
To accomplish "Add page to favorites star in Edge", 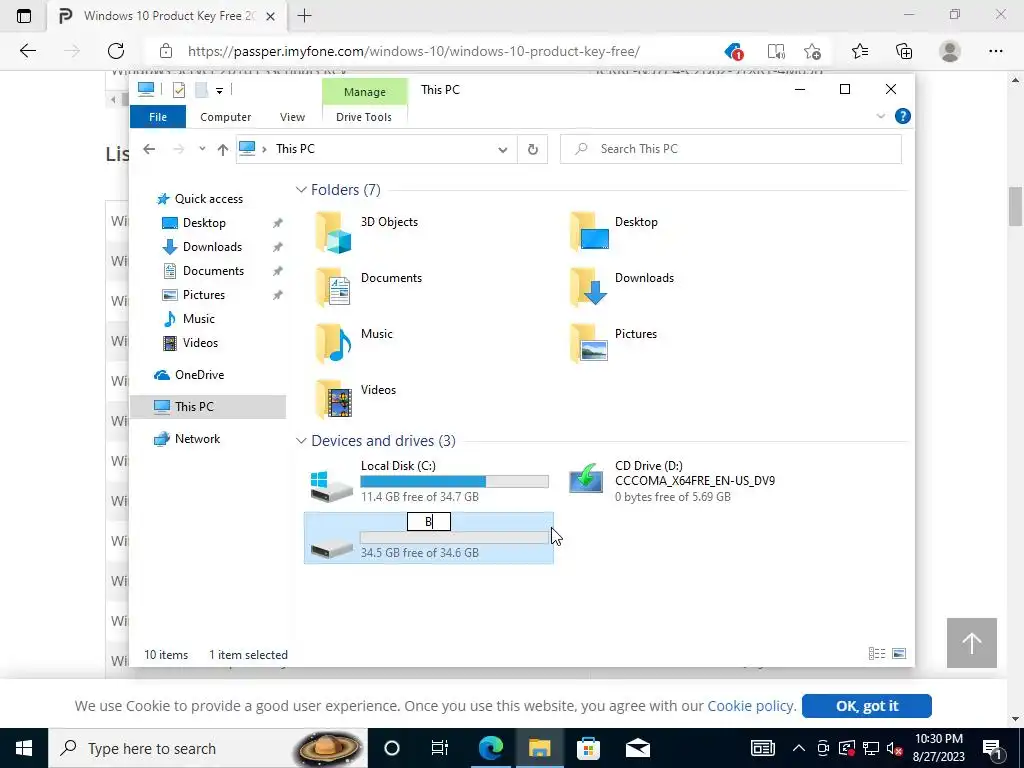I will tap(812, 51).
